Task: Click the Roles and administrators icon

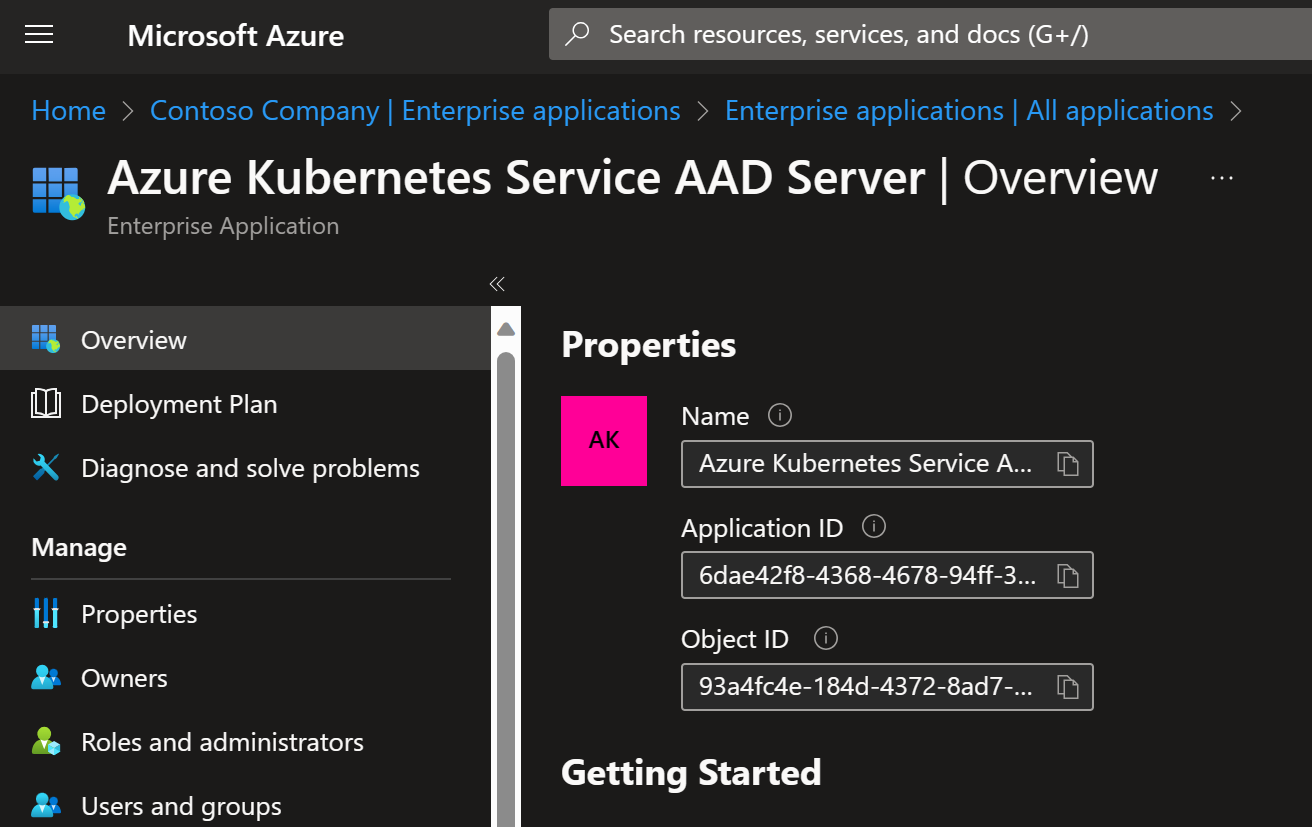Action: [46, 742]
